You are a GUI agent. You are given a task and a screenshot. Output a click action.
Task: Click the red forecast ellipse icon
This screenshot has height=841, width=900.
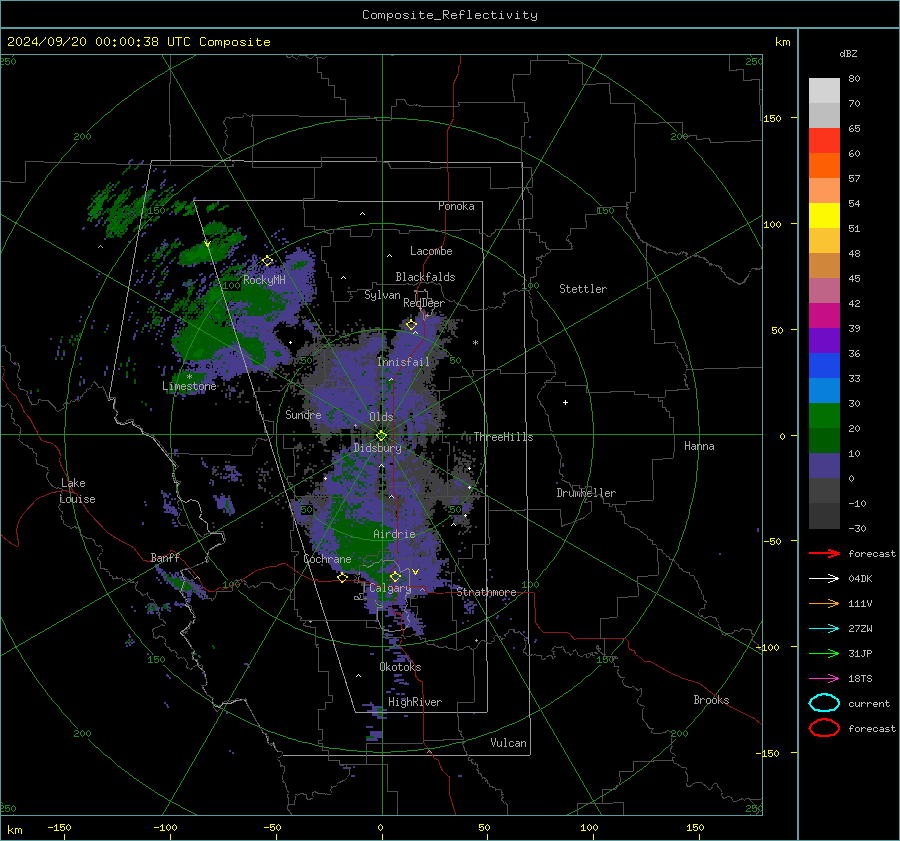coord(824,728)
